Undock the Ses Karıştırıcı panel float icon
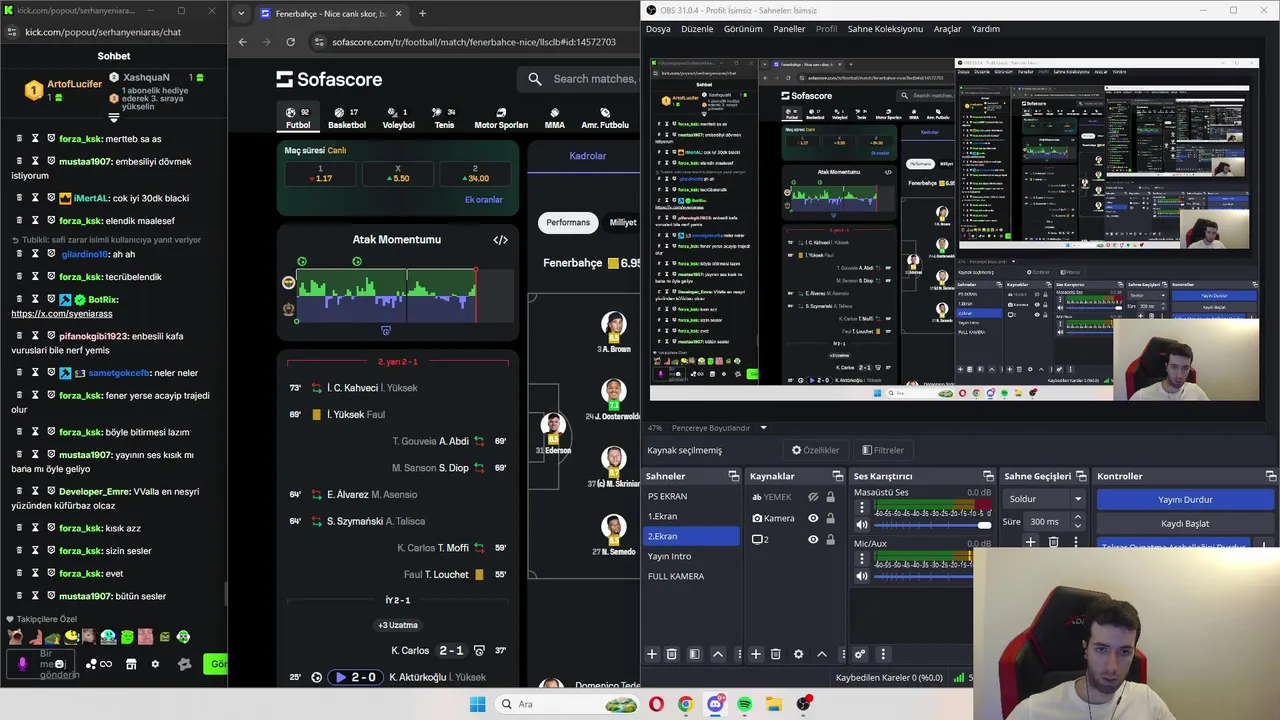This screenshot has width=1280, height=720. 988,476
